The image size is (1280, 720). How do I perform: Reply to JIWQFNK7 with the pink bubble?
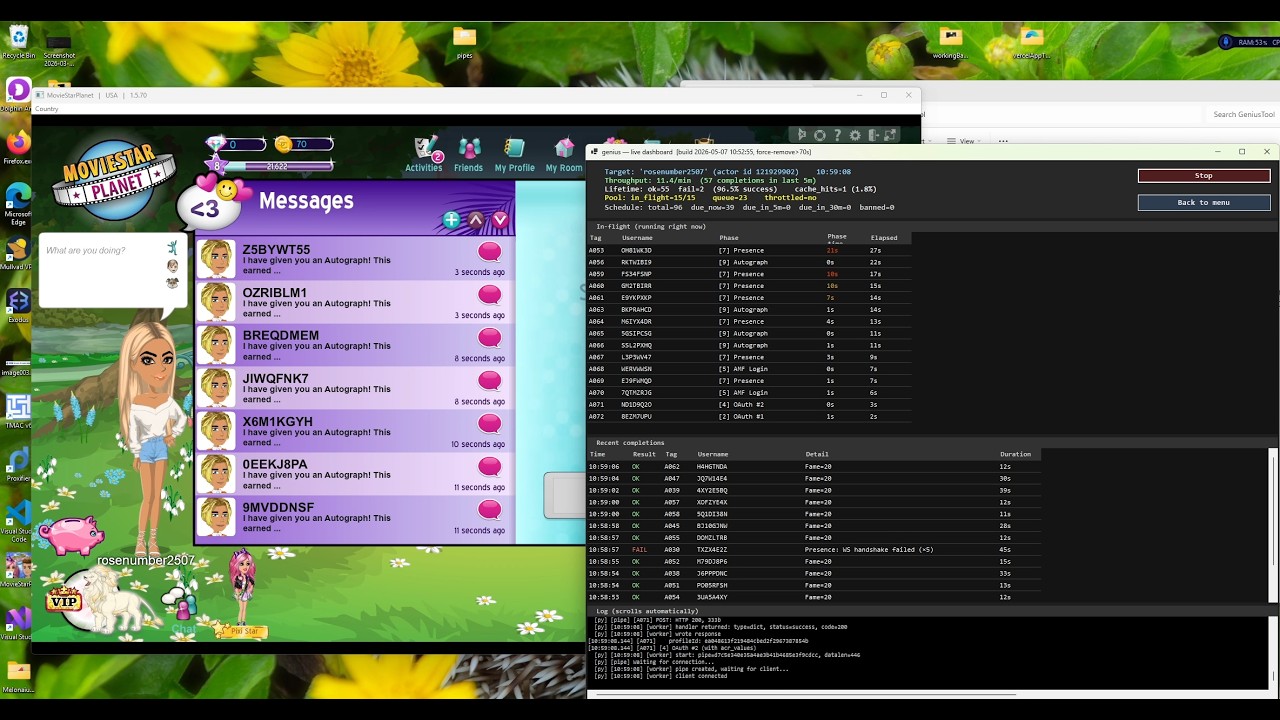pyautogui.click(x=489, y=380)
